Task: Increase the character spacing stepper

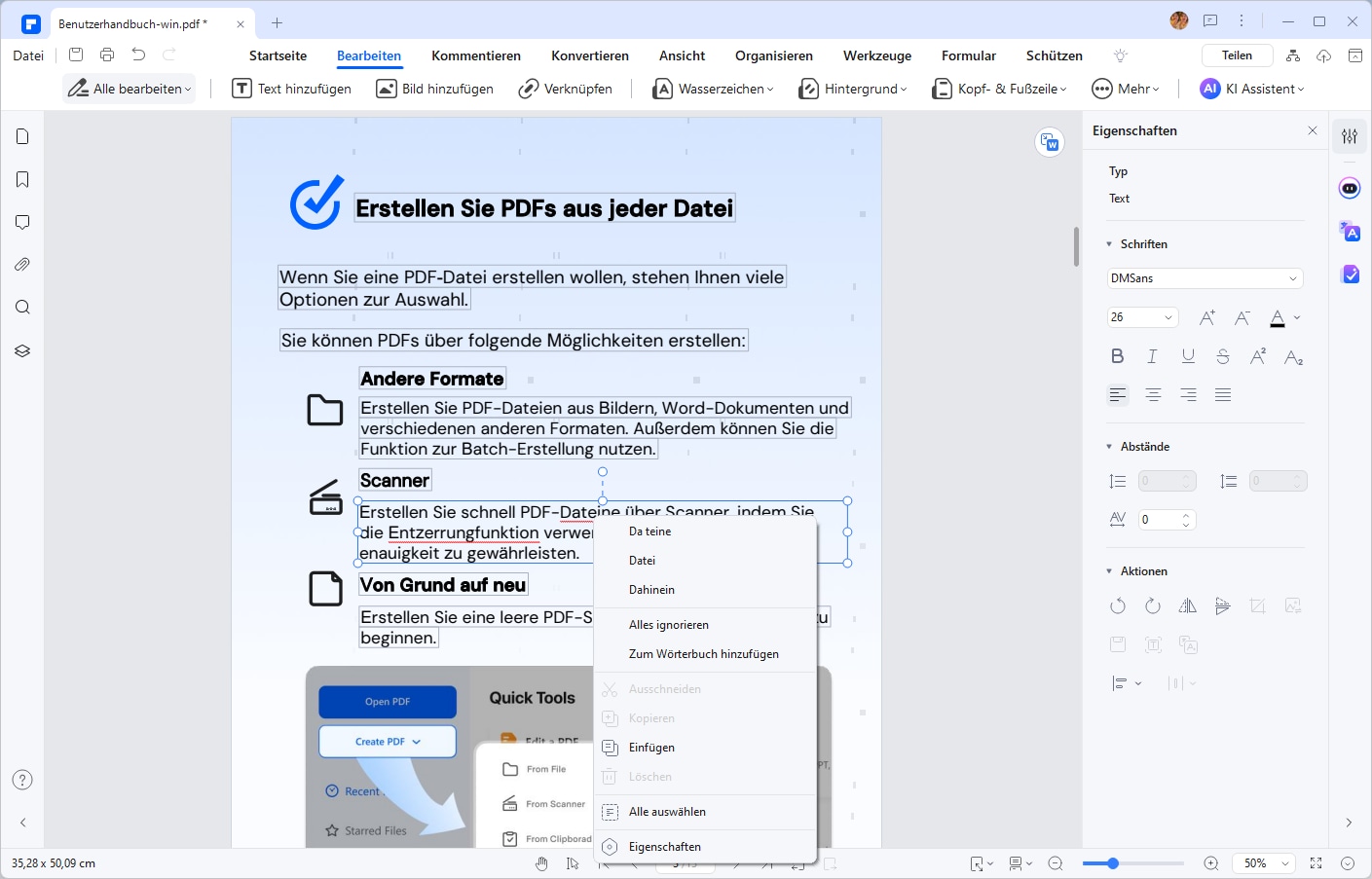Action: click(x=1186, y=515)
